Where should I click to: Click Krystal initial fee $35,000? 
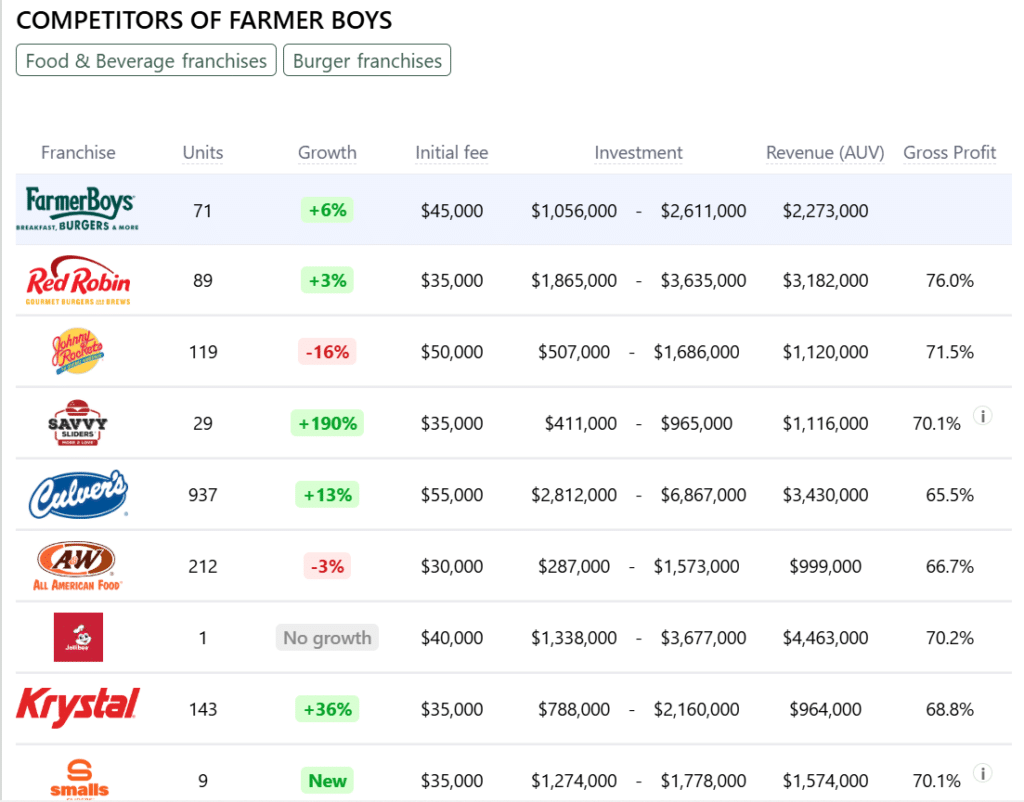pos(452,709)
